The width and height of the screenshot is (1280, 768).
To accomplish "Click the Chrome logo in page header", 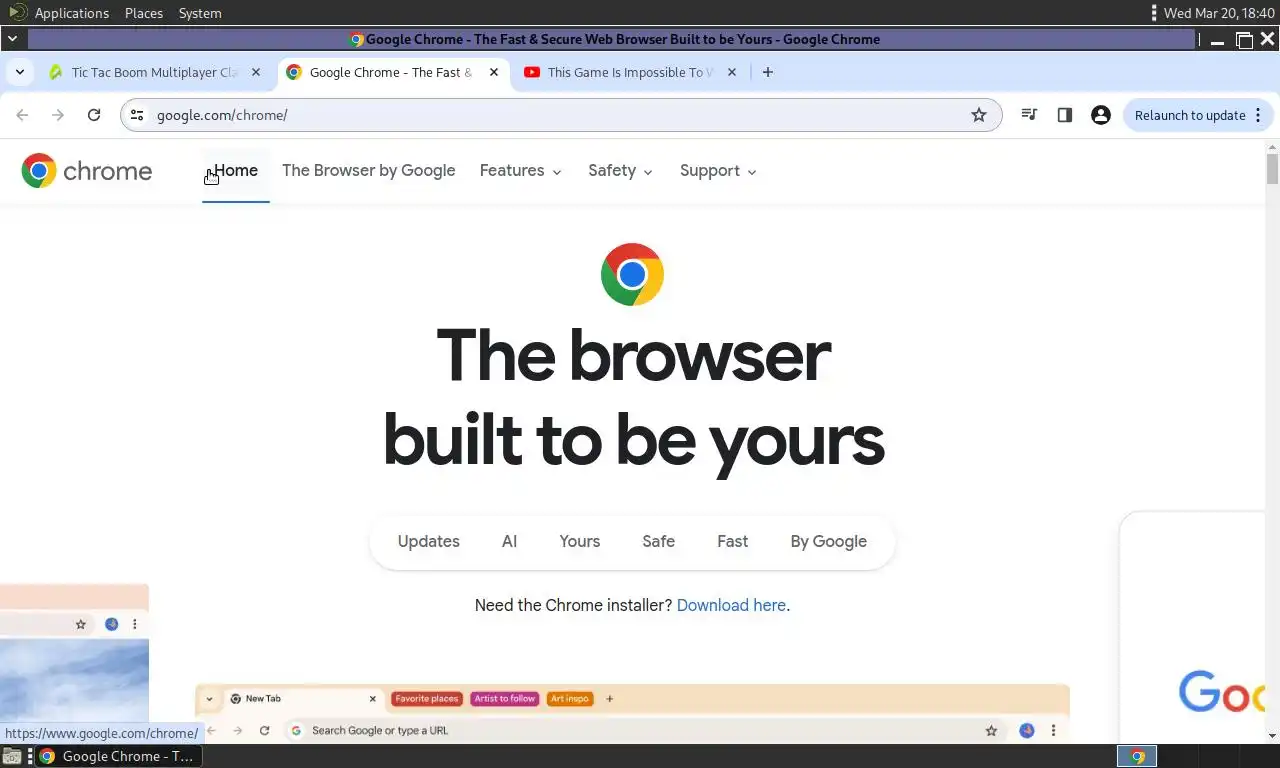I will click(87, 171).
